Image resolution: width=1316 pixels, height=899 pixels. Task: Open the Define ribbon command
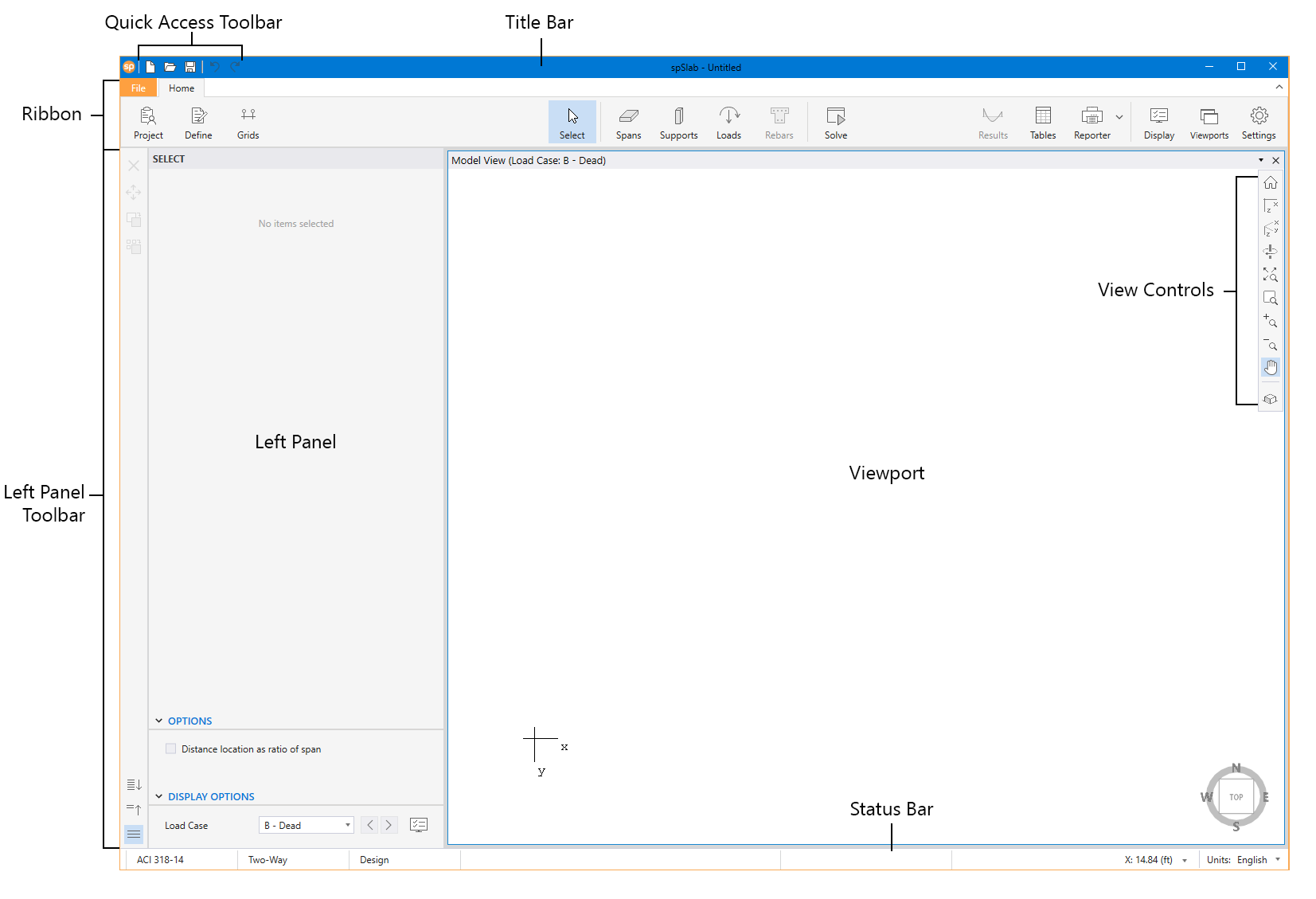pyautogui.click(x=198, y=123)
